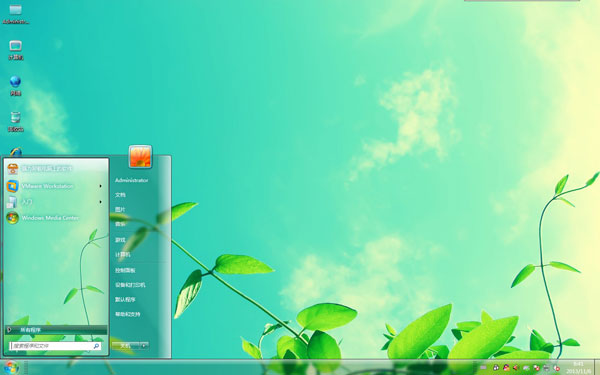Viewport: 600px width, 375px height.
Task: Click the gray printer-like tray icon
Action: [x=546, y=368]
